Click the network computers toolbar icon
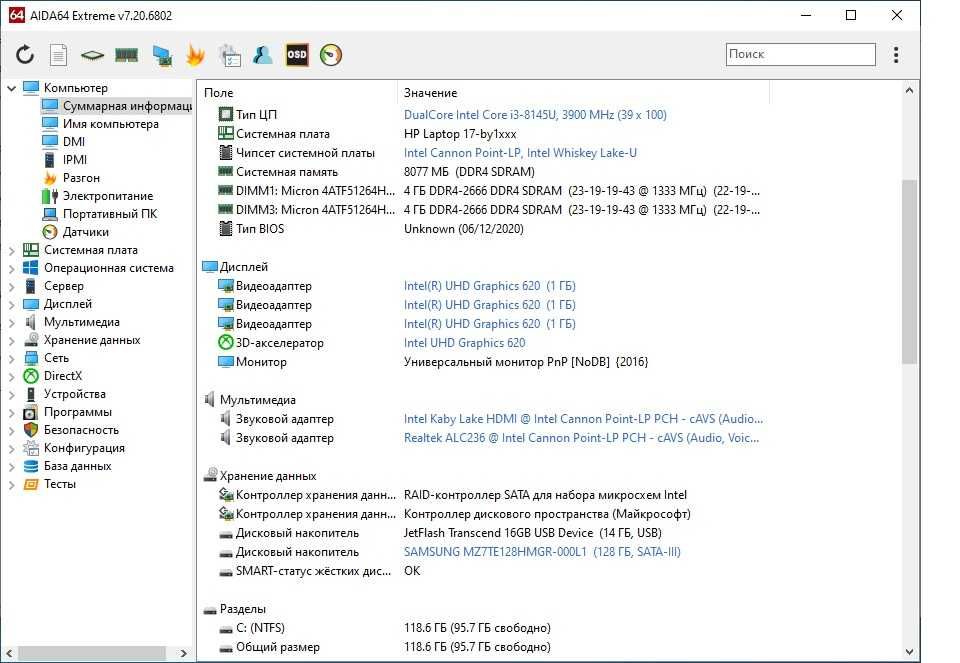The height and width of the screenshot is (663, 960). [162, 55]
